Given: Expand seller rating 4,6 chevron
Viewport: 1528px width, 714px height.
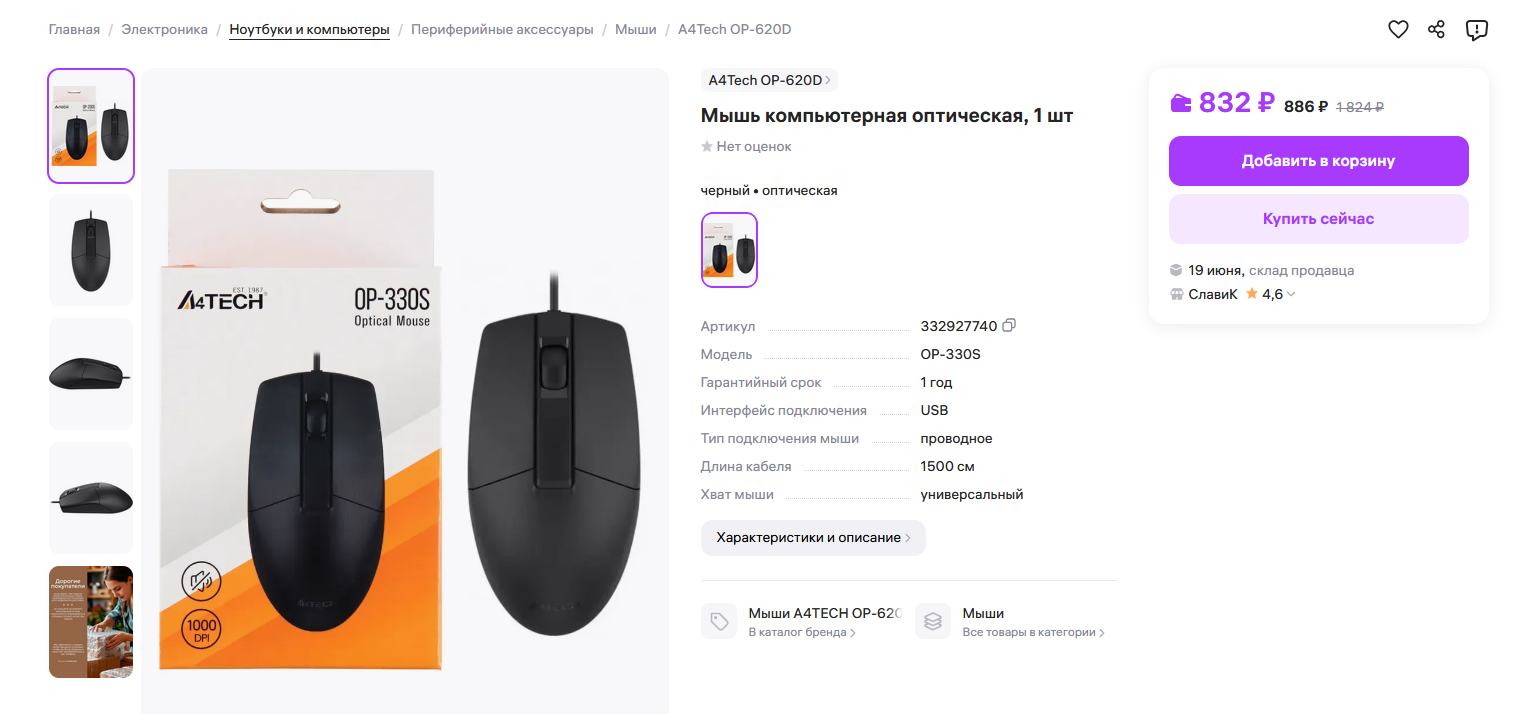Looking at the screenshot, I should [x=1291, y=294].
